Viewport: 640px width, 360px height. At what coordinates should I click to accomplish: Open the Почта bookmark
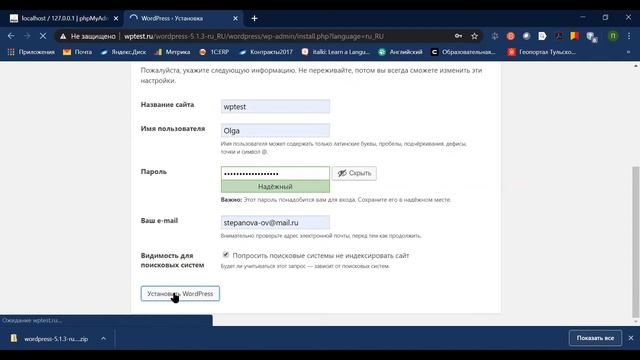coord(78,52)
